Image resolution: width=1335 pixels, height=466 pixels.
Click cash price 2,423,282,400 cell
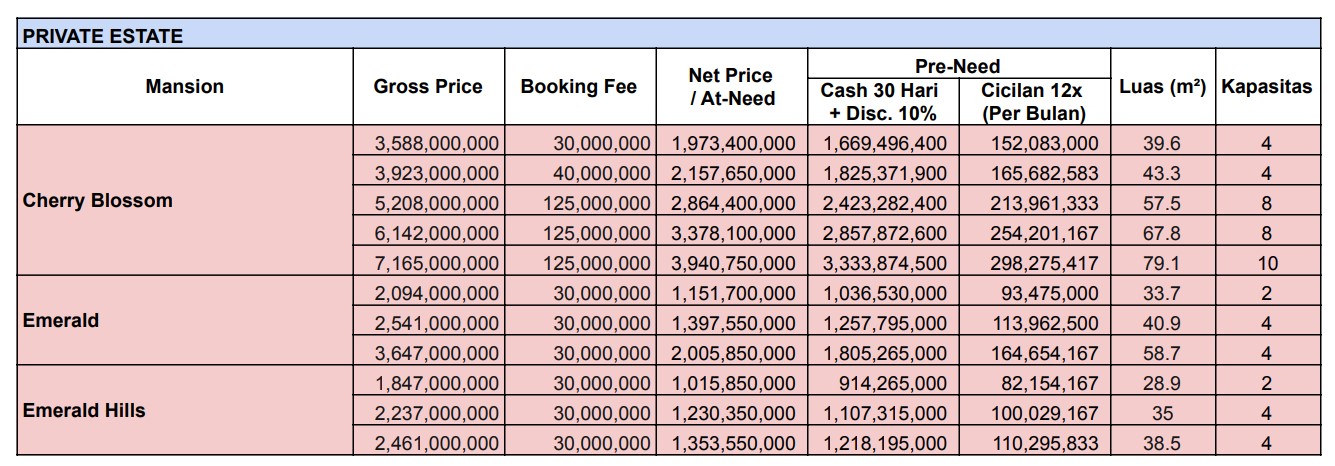click(x=884, y=204)
